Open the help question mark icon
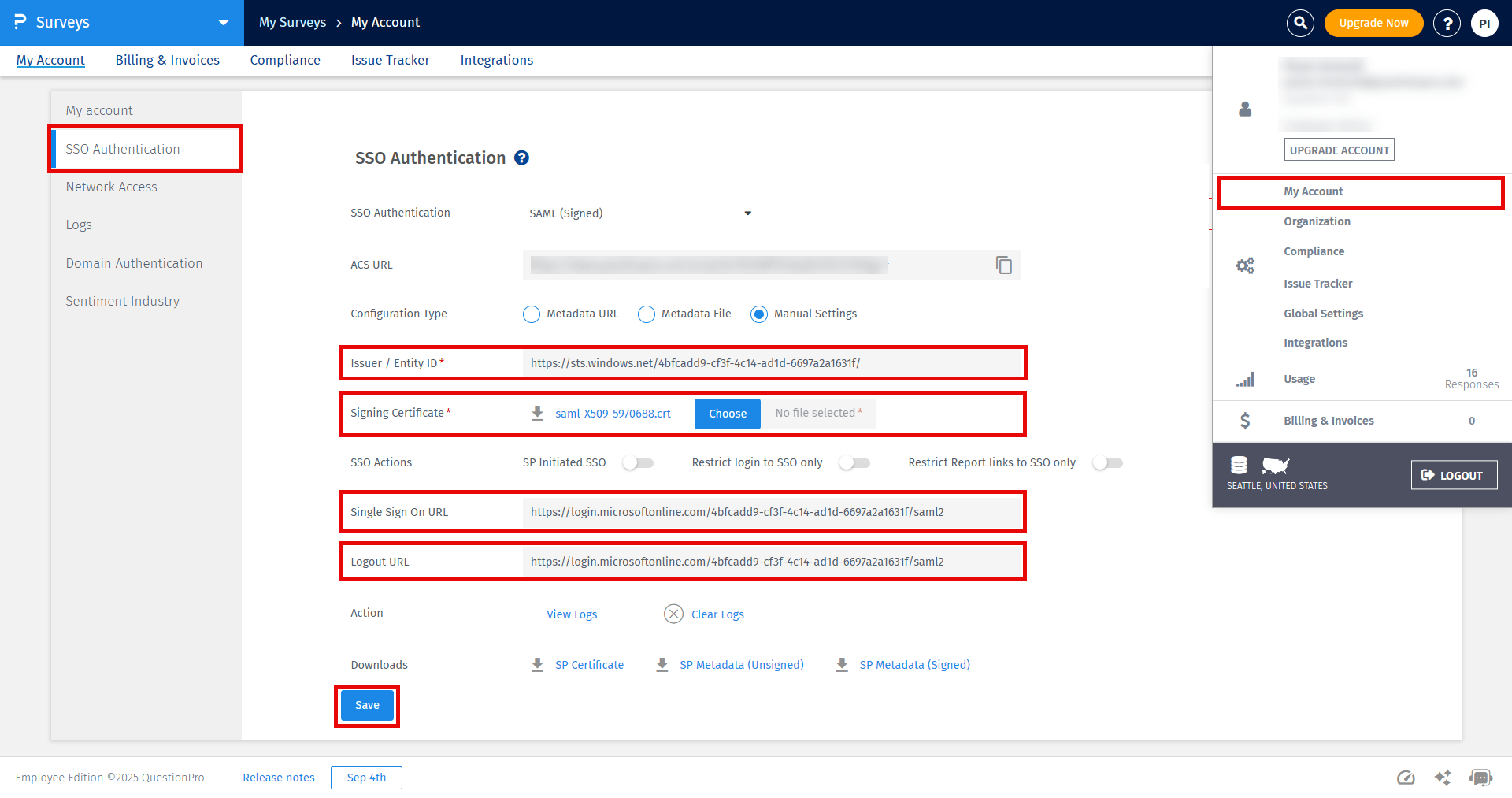The width and height of the screenshot is (1512, 798). 1447,23
